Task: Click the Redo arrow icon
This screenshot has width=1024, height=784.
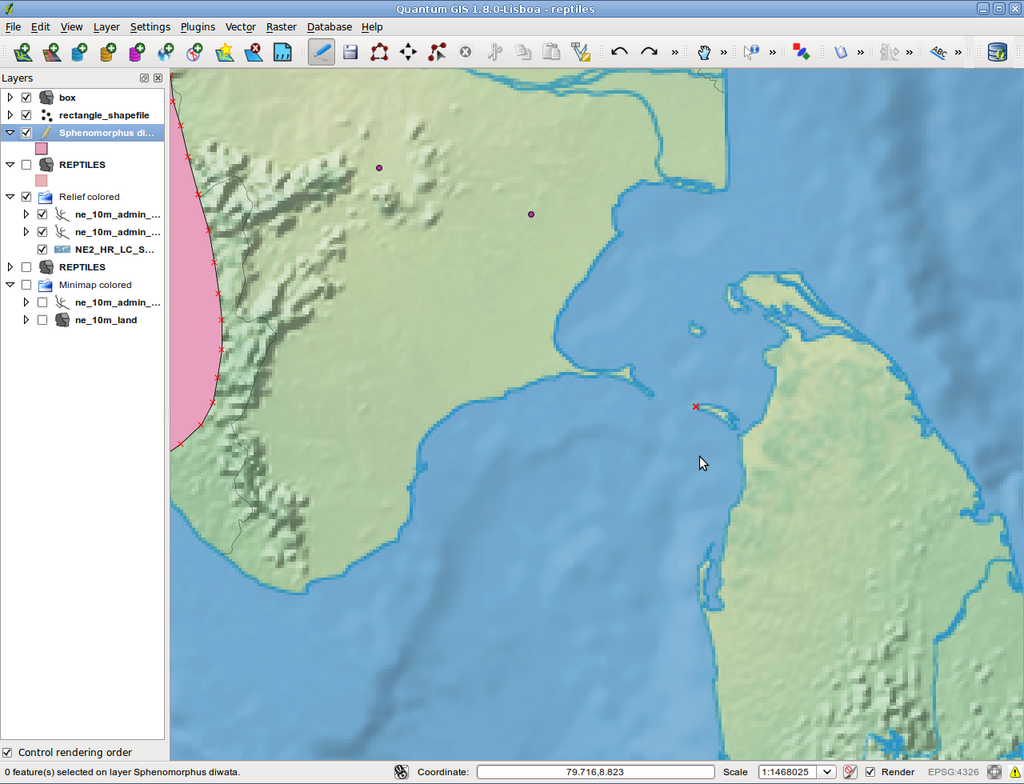Action: pos(648,52)
